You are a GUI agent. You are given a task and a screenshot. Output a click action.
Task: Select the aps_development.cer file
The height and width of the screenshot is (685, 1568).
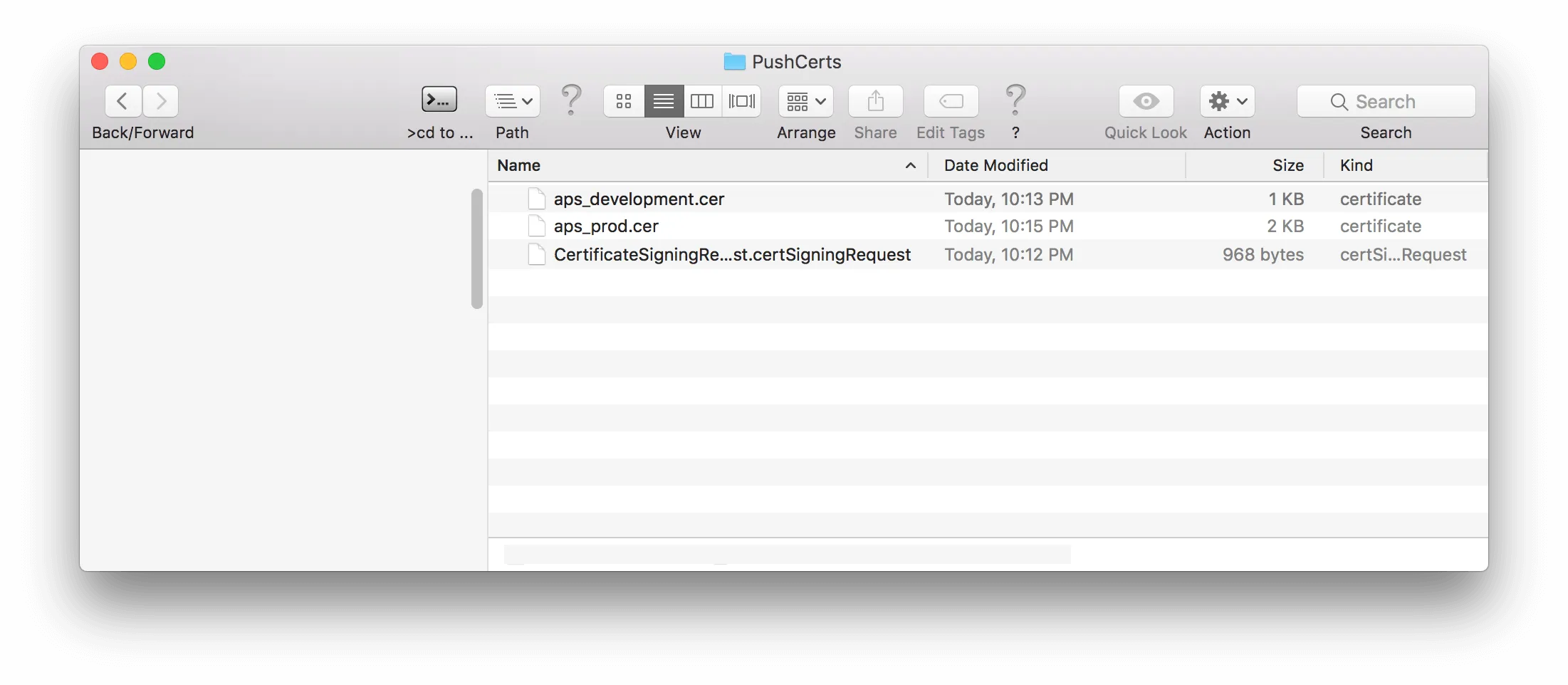tap(639, 199)
